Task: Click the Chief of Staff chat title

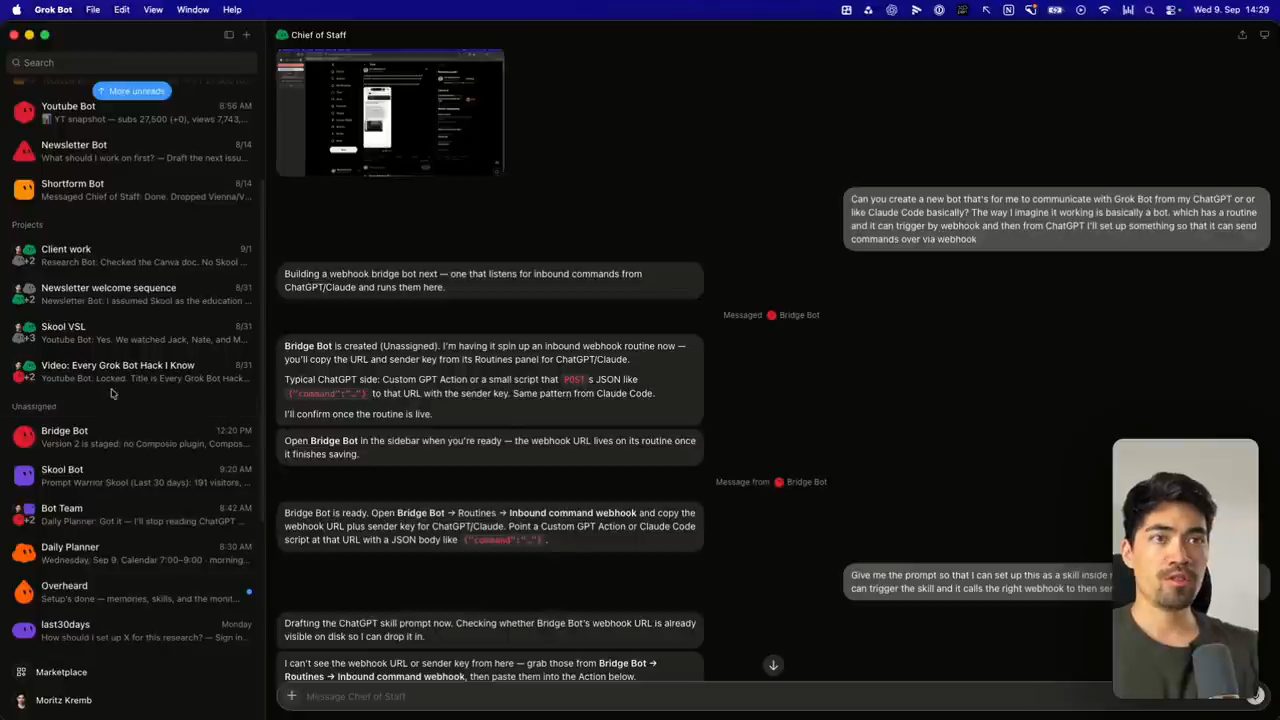Action: pyautogui.click(x=318, y=35)
